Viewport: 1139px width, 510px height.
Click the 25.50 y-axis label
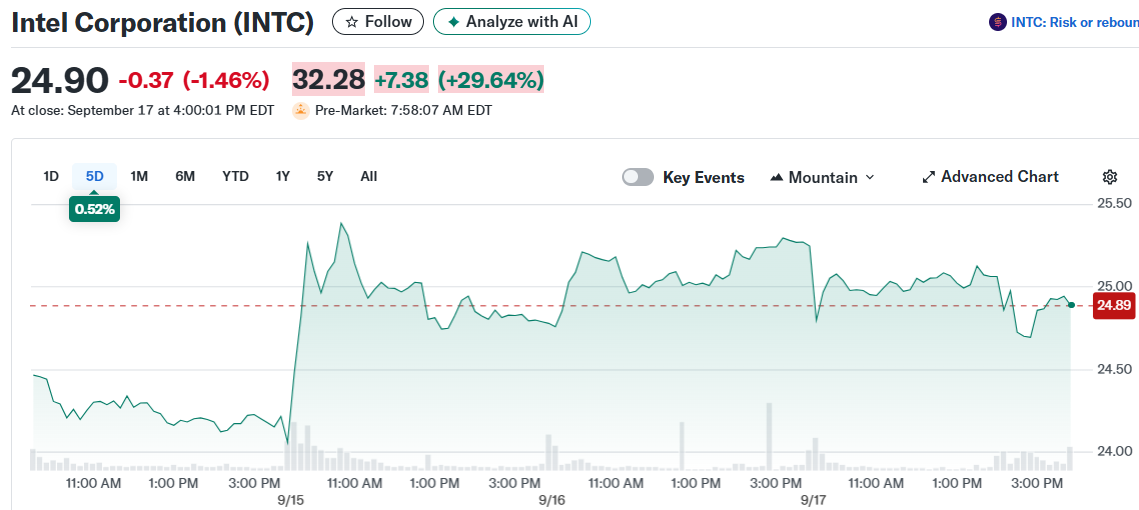[1114, 202]
